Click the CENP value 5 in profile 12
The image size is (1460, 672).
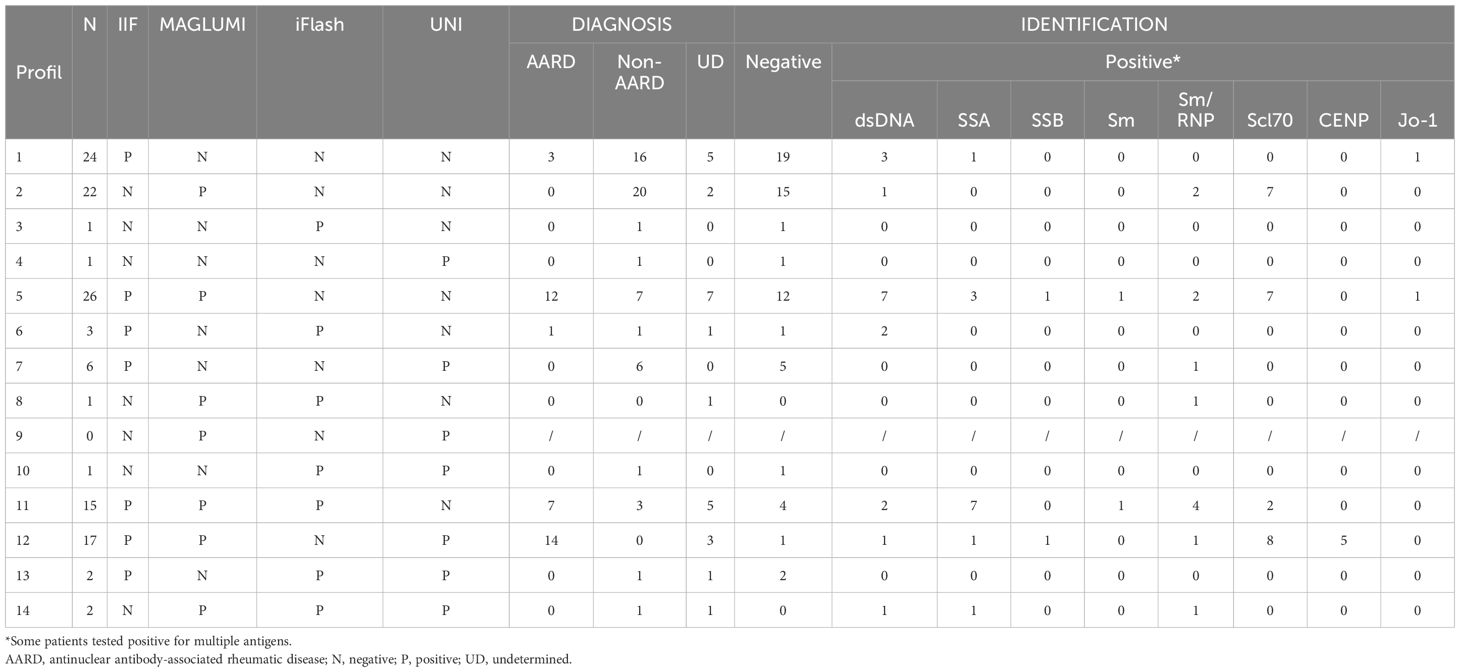1343,541
